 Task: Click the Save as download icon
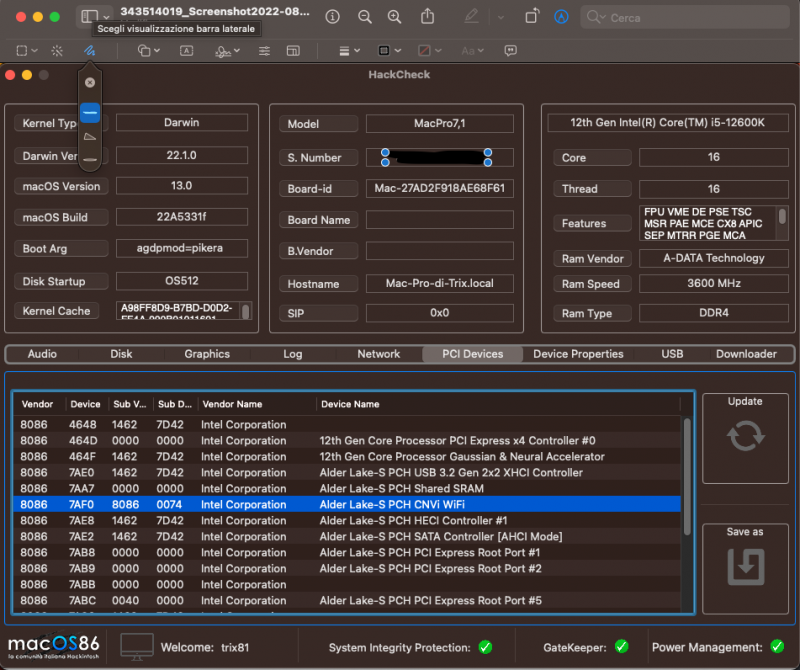pyautogui.click(x=745, y=566)
